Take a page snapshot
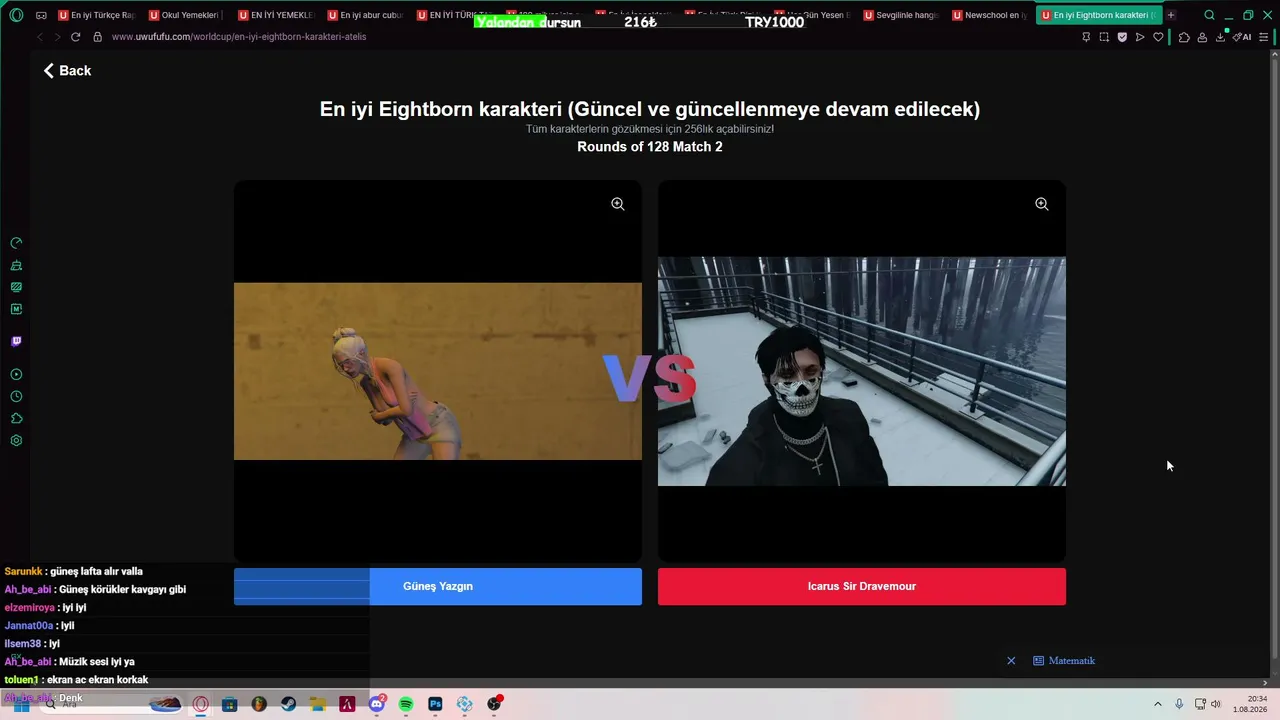This screenshot has height=720, width=1280. pos(1104,37)
